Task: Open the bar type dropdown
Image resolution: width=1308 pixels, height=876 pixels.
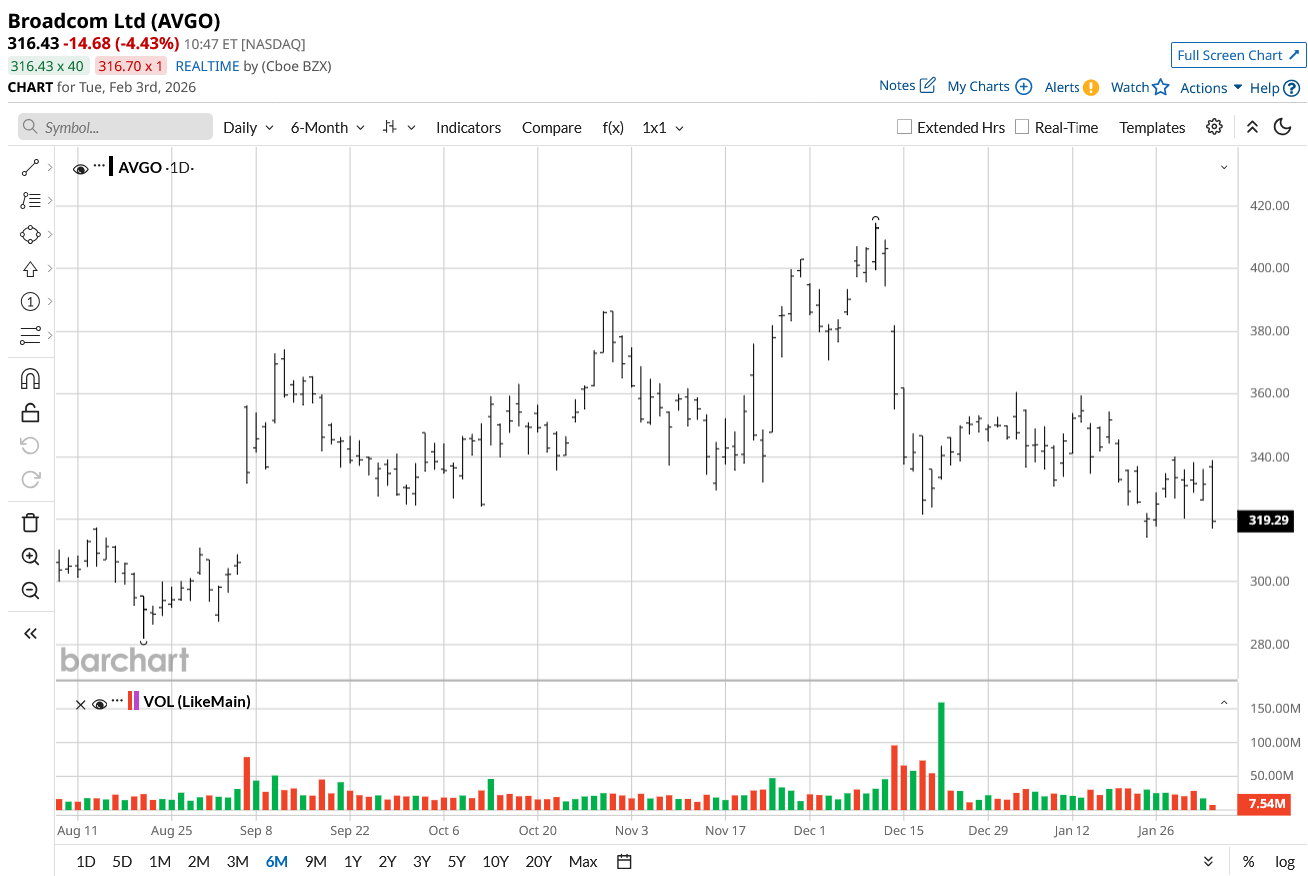Action: pos(399,127)
